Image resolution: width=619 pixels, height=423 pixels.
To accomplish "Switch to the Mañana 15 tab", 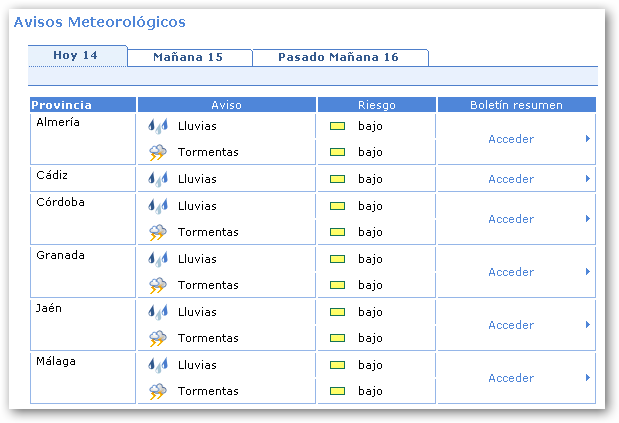I will coord(188,57).
